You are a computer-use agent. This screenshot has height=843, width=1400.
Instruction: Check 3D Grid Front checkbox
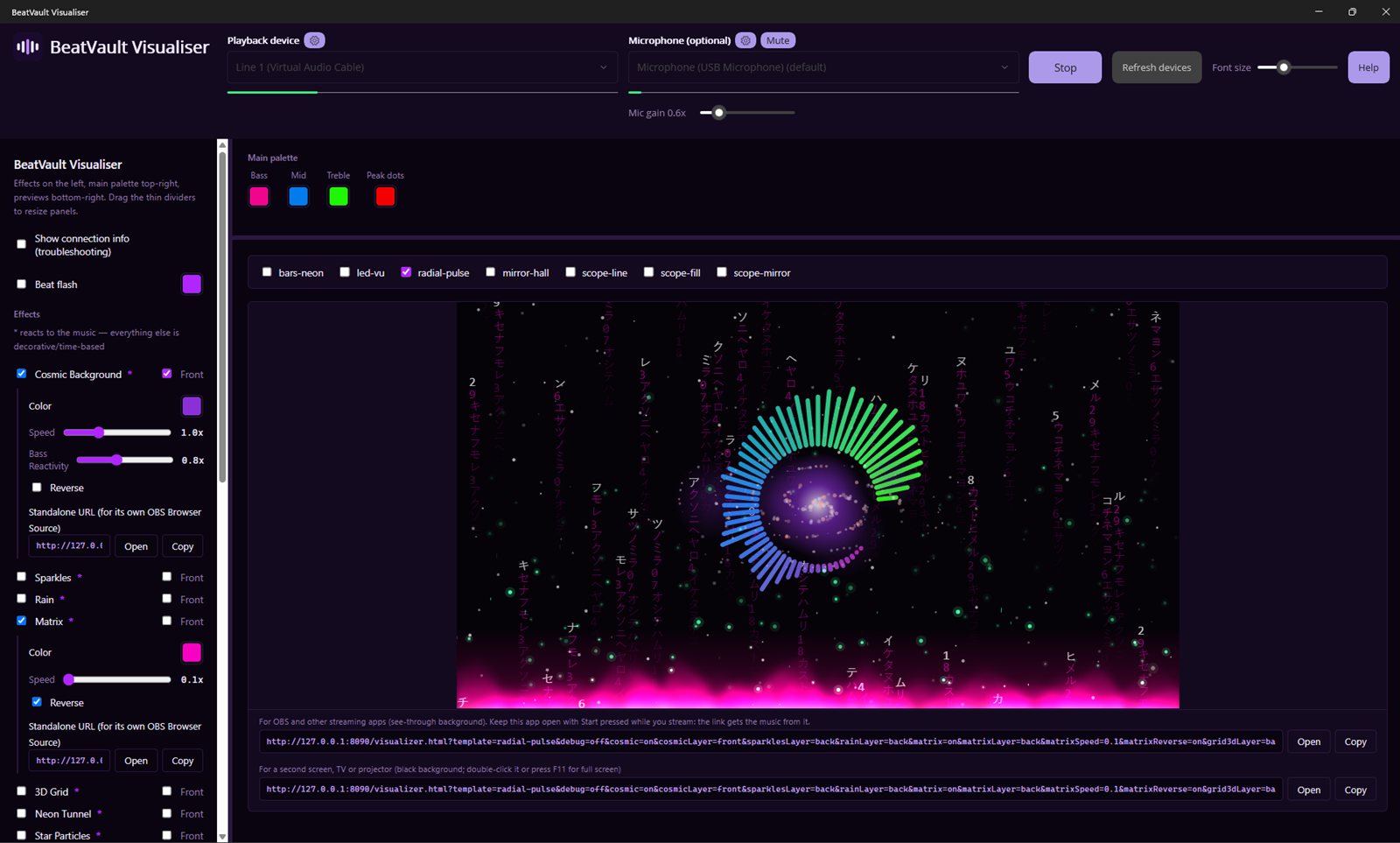pos(167,791)
